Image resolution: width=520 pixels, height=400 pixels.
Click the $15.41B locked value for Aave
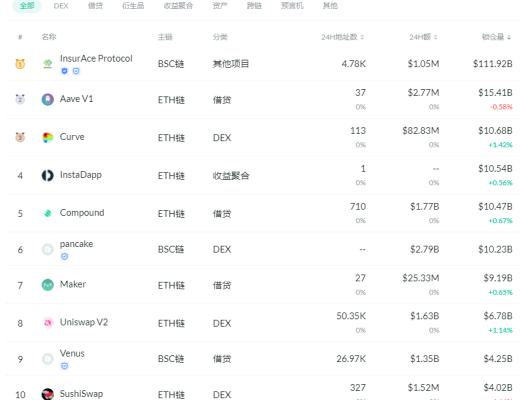[x=495, y=93]
